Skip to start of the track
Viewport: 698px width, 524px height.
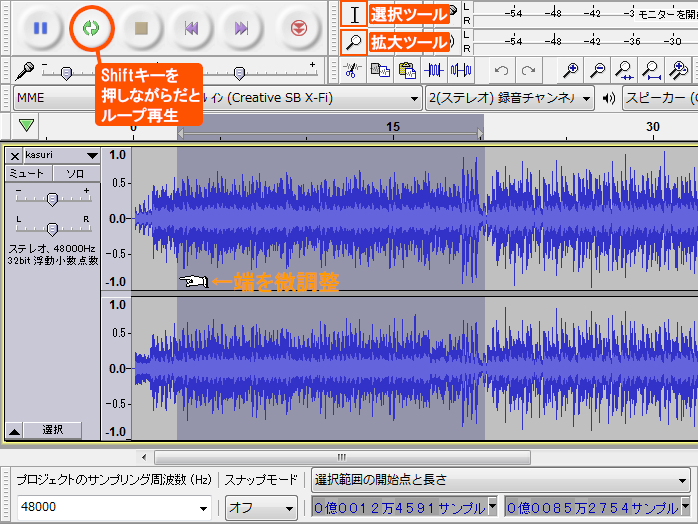(x=190, y=28)
